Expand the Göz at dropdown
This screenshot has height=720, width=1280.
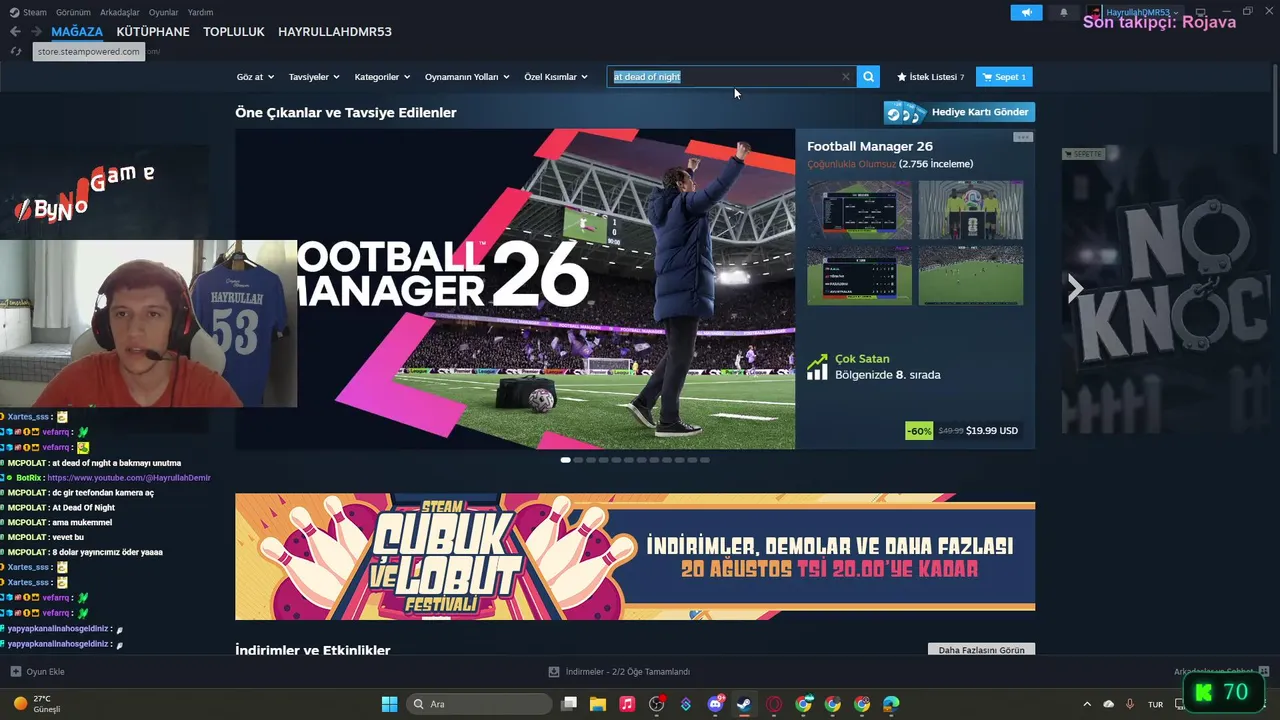coord(256,77)
